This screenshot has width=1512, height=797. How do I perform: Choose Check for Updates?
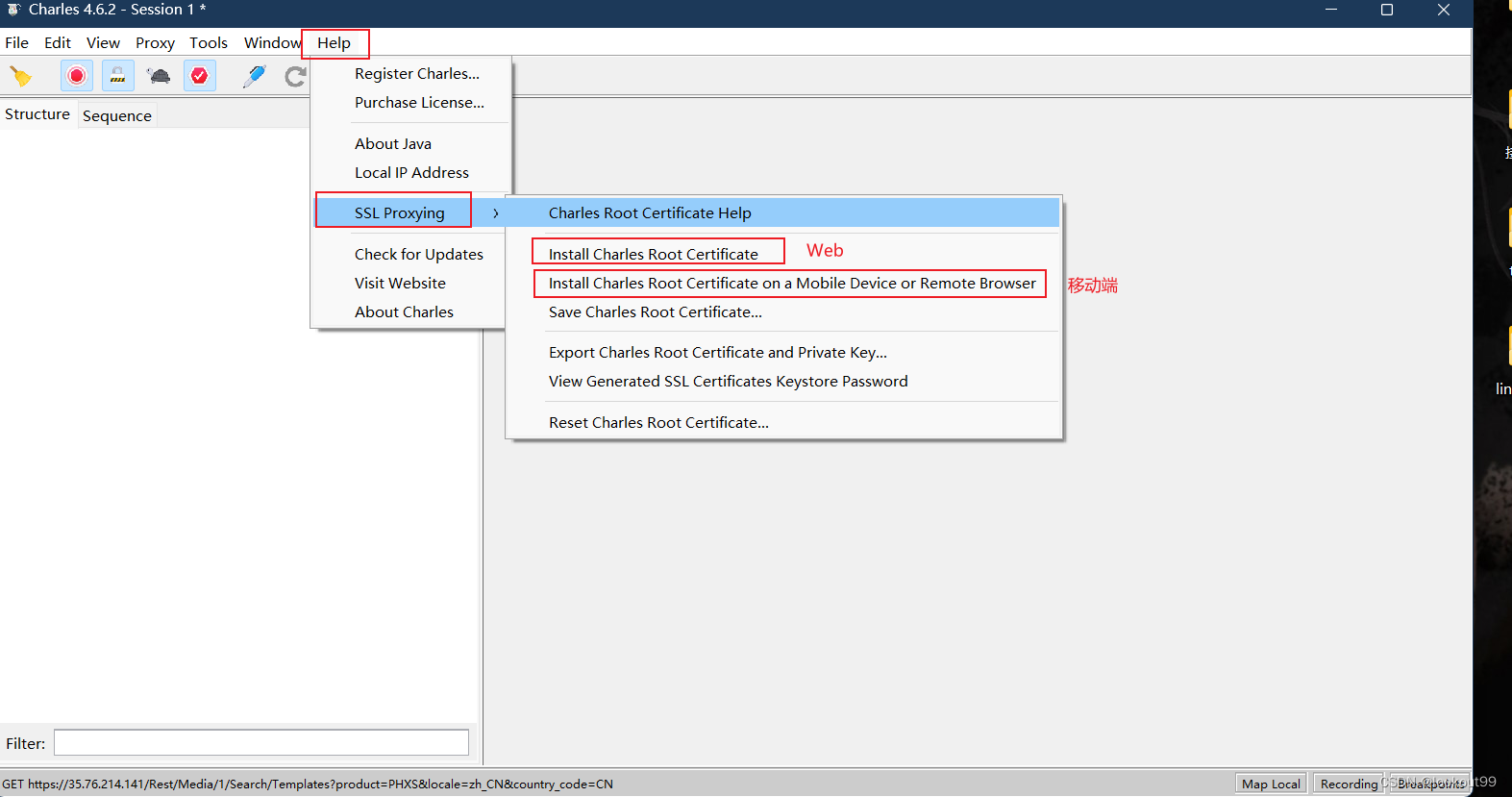(419, 255)
